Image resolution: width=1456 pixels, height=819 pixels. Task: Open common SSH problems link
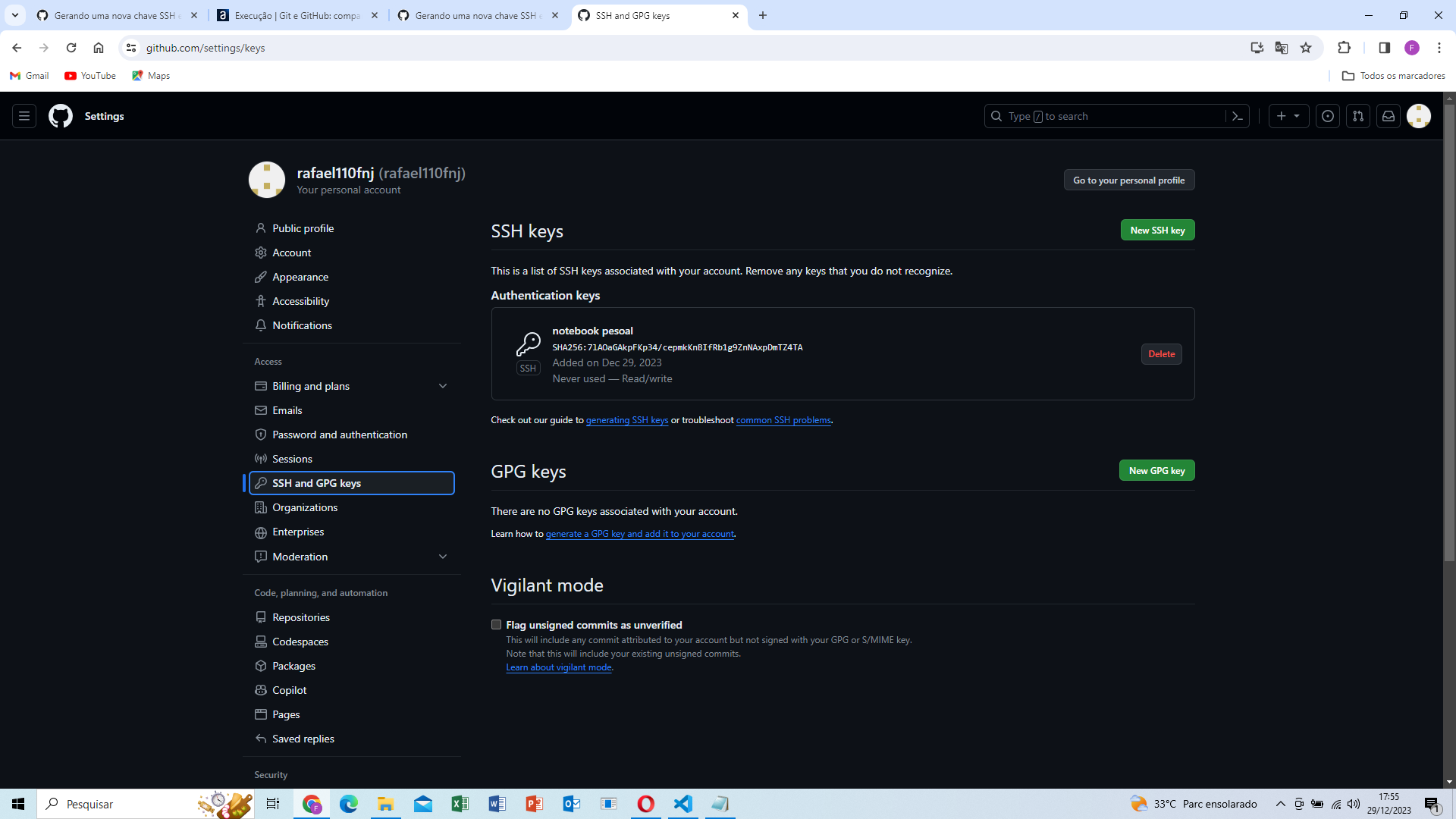click(783, 420)
